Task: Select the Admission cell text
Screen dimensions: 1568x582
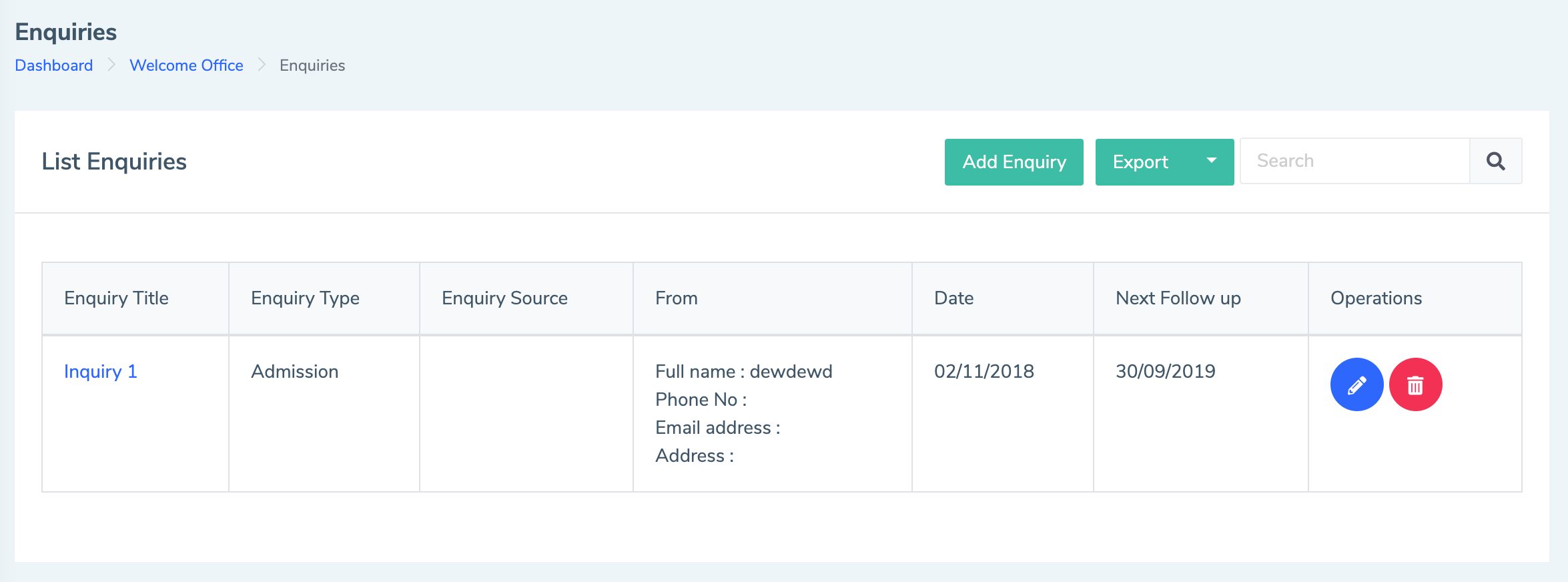Action: tap(294, 371)
